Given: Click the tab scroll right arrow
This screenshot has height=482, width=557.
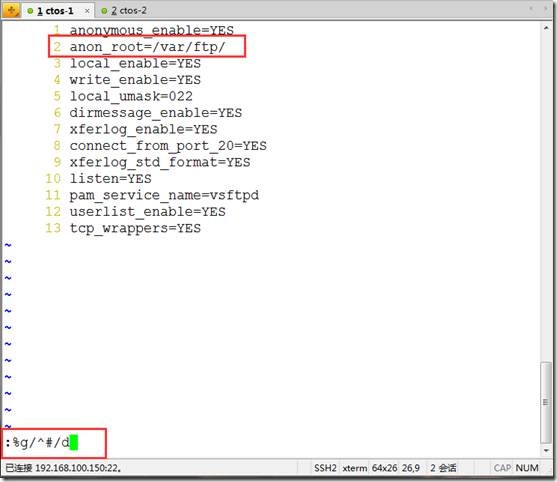Looking at the screenshot, I should pos(546,8).
